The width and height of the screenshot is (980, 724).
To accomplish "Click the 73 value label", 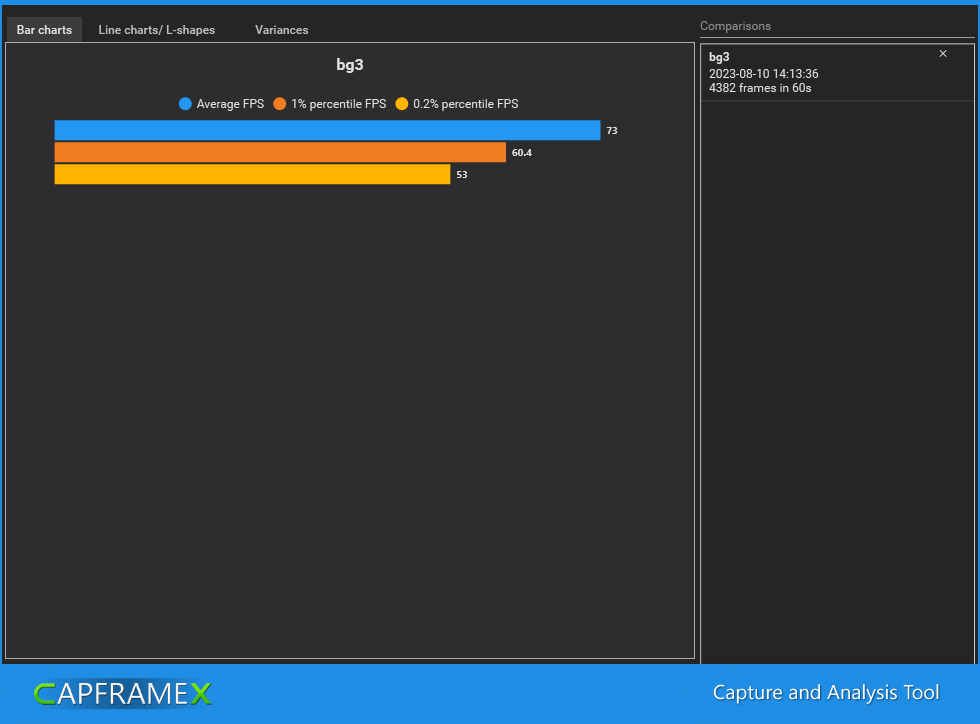I will coord(612,131).
